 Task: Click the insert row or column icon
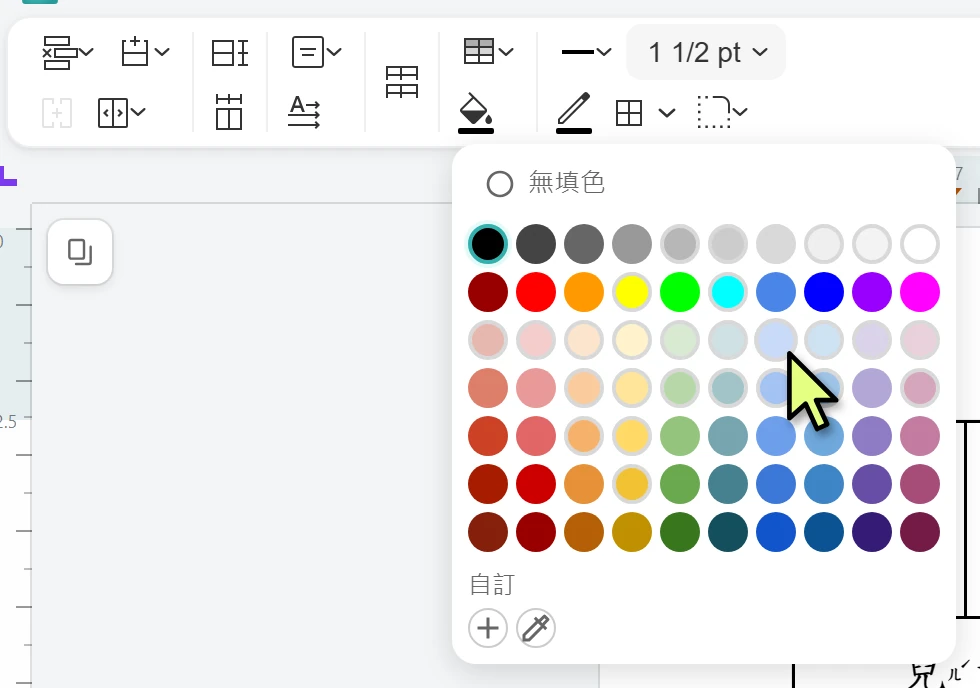[134, 52]
